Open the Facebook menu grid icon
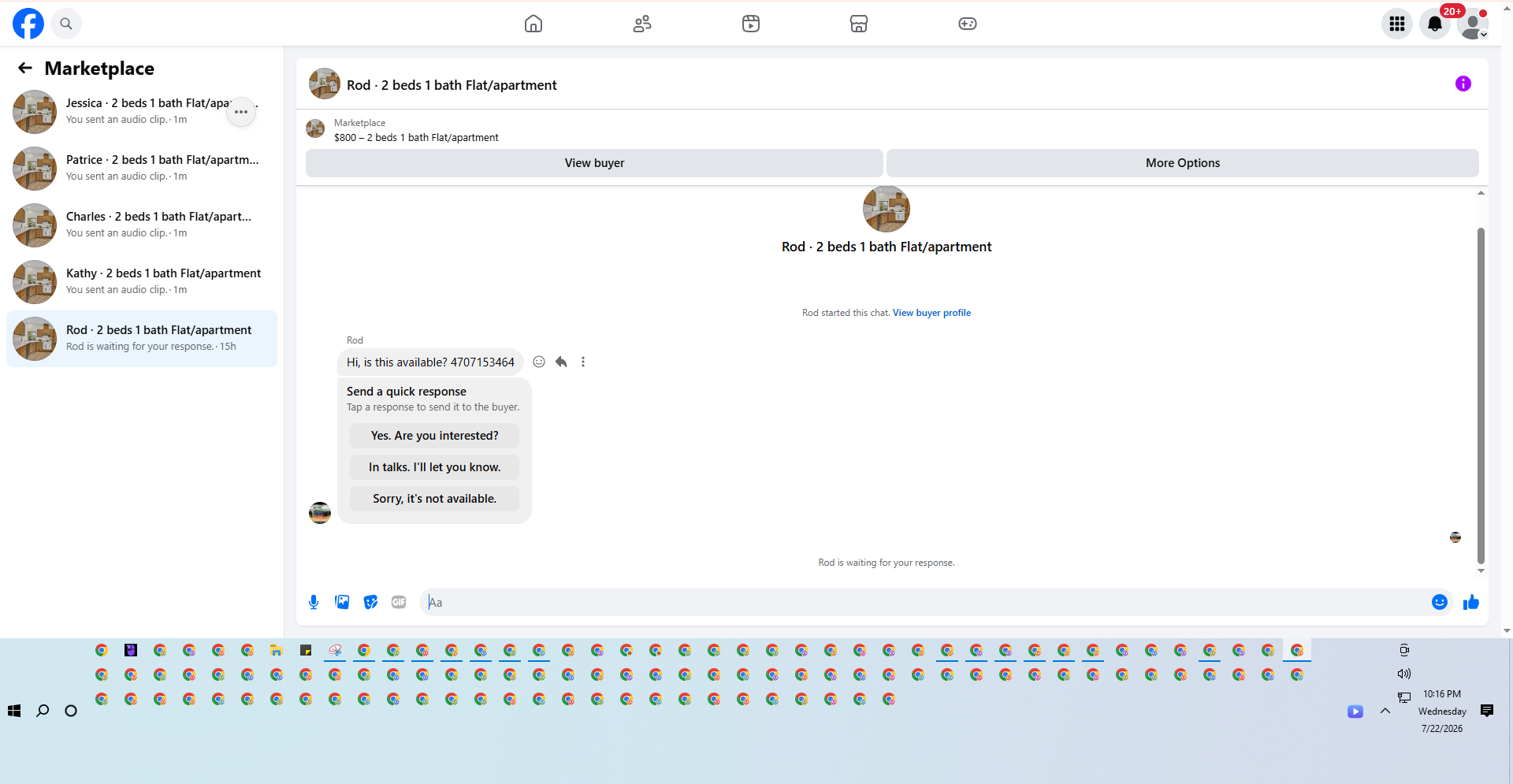1513x784 pixels. (1397, 24)
